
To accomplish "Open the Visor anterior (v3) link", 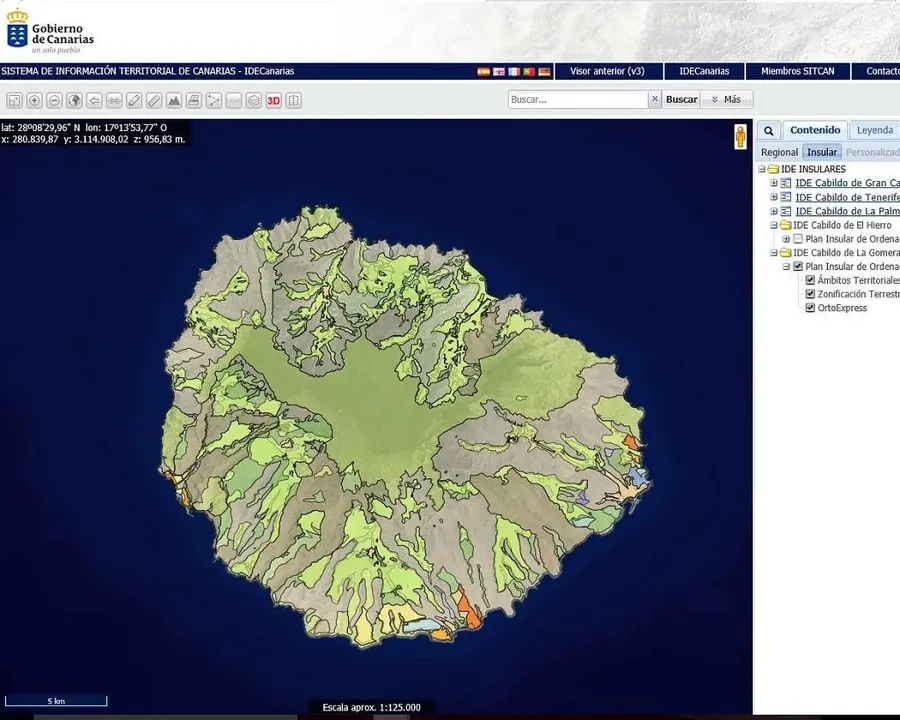I will 607,71.
